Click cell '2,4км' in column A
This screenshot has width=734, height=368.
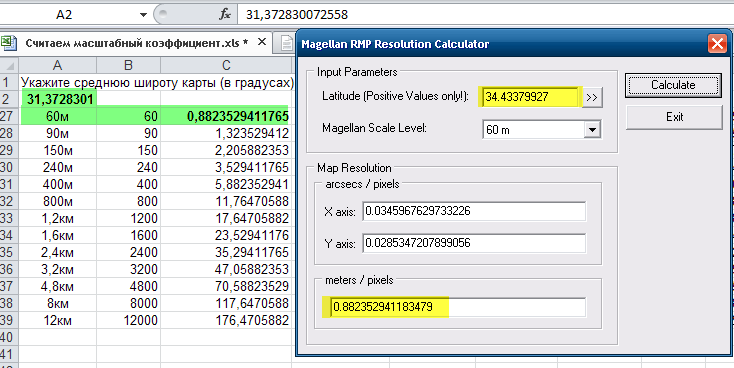[58, 252]
